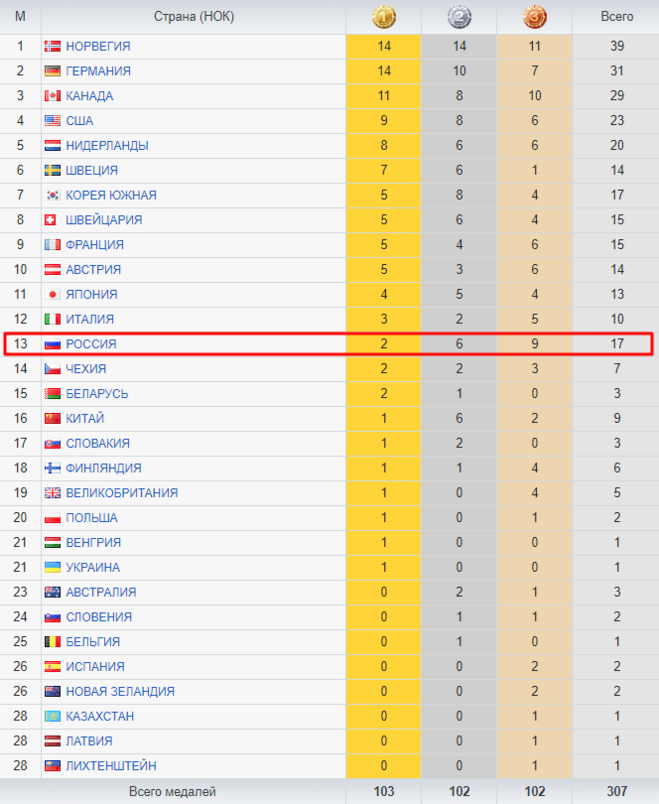This screenshot has height=804, width=659.
Task: Click the silver medal icon in header
Action: point(458,17)
